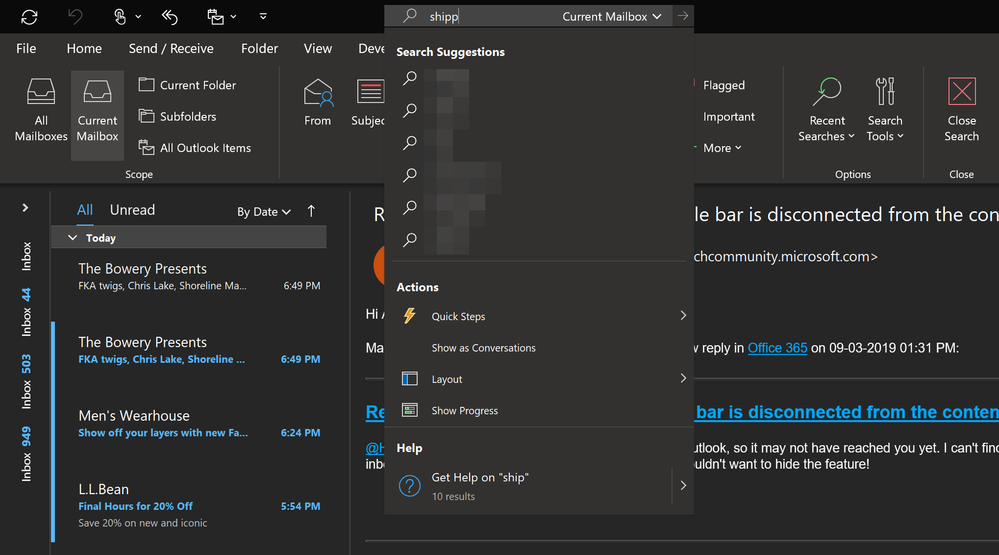
Task: Expand Get Help results chevron
Action: click(683, 486)
